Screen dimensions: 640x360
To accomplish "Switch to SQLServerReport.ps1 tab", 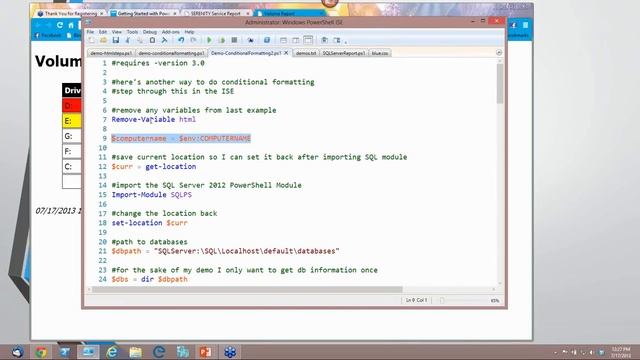I will [344, 53].
